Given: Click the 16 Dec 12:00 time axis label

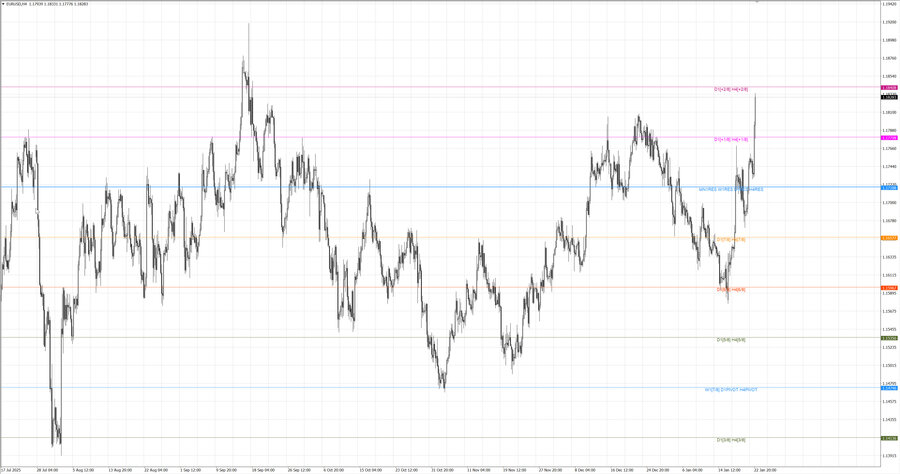Looking at the screenshot, I should [621, 470].
